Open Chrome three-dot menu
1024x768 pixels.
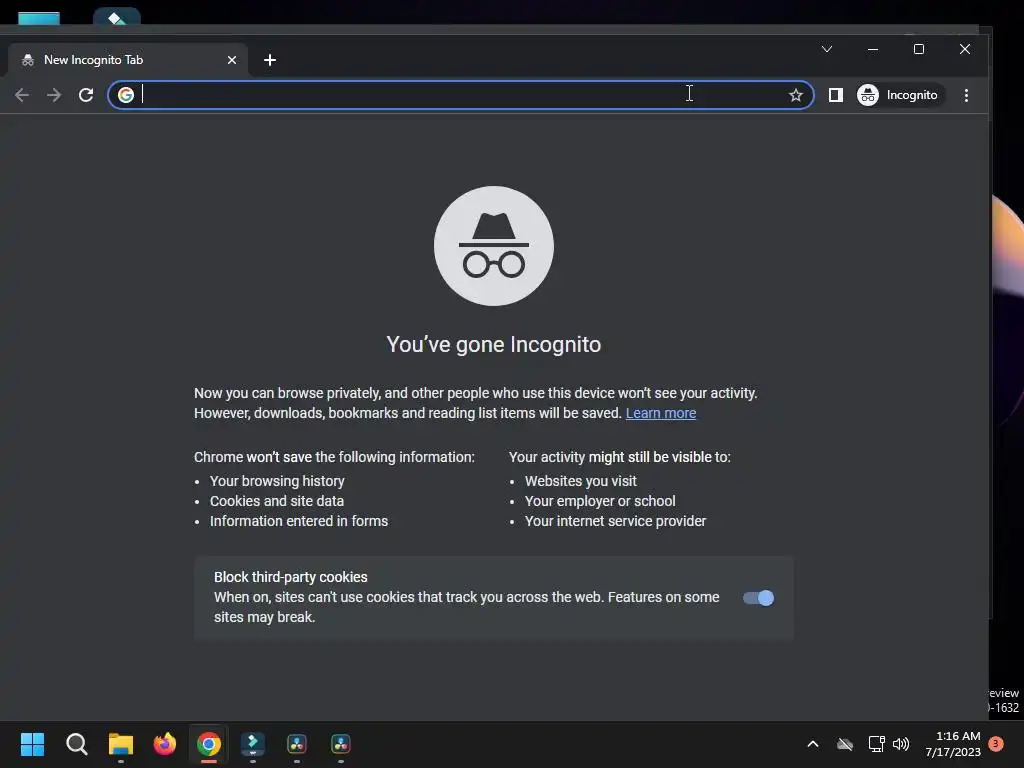tap(966, 95)
